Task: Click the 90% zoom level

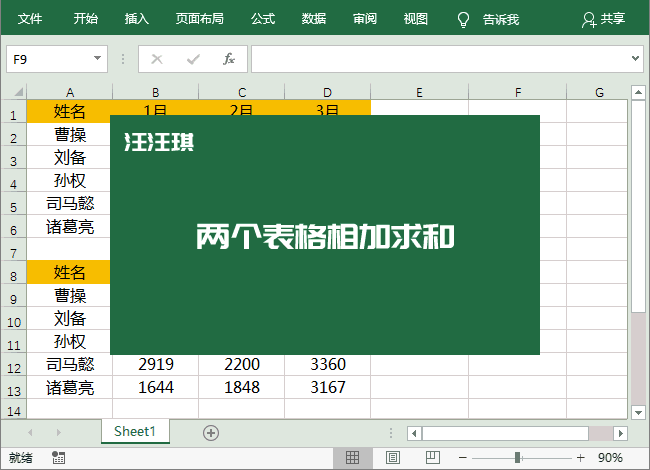Action: click(610, 458)
